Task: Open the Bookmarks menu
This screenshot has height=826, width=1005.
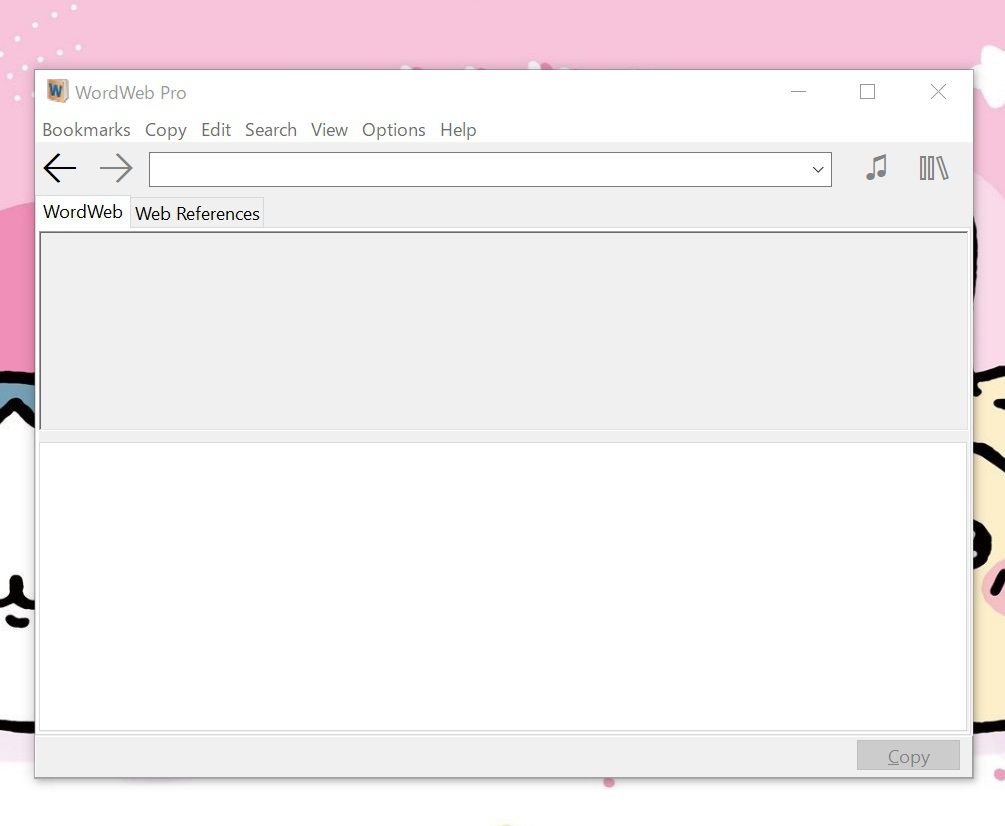Action: 87,130
